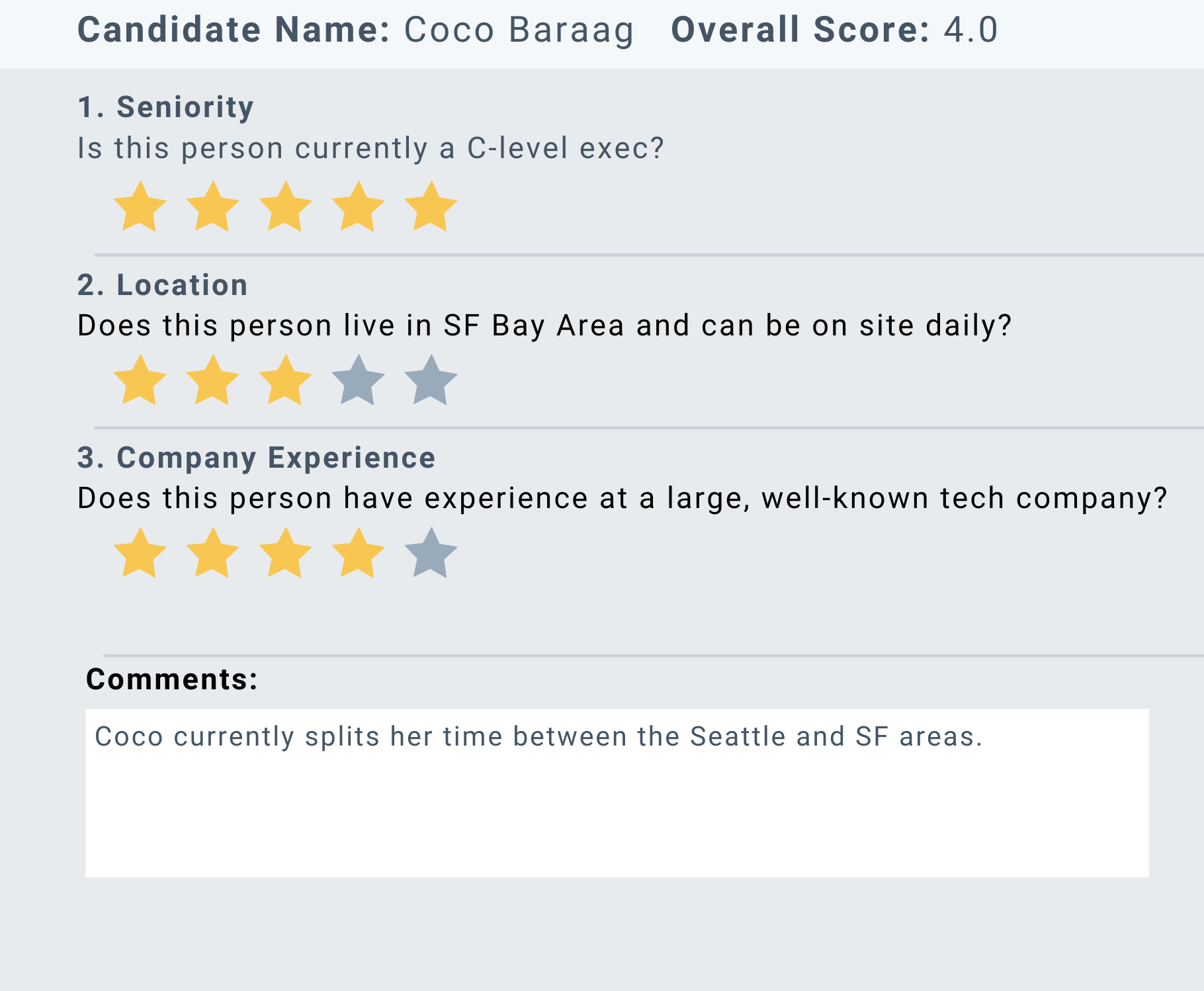Click the Overall Score value 4.0
The height and width of the screenshot is (991, 1204).
coord(970,29)
